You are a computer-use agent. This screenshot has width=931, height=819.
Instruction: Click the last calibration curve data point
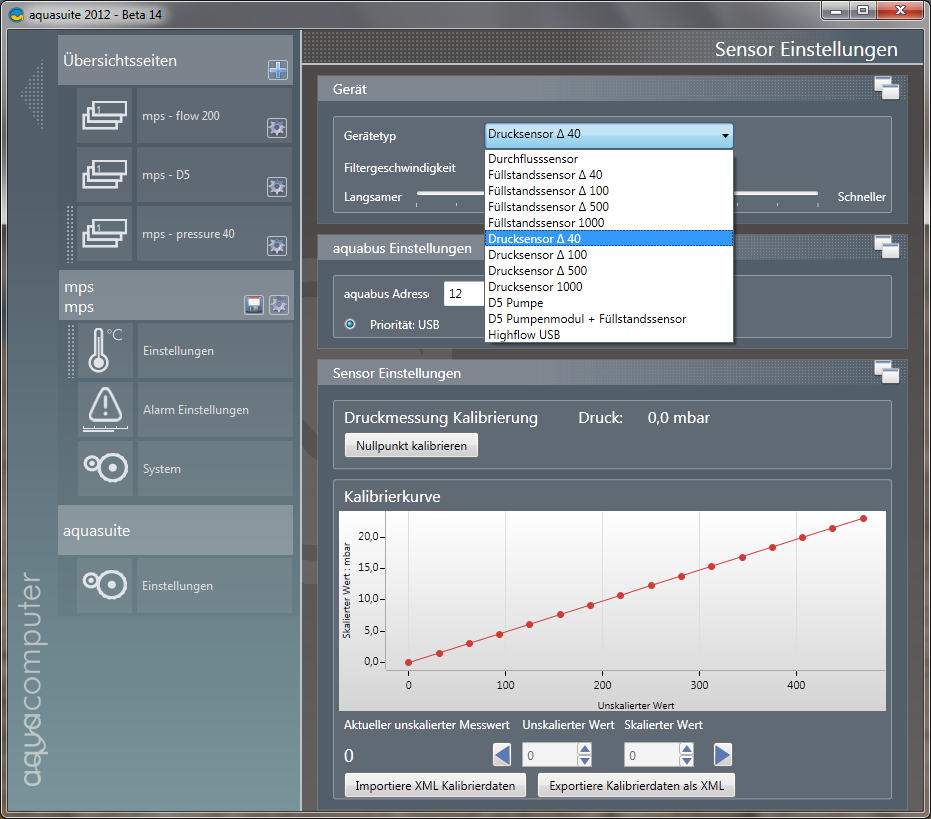863,518
